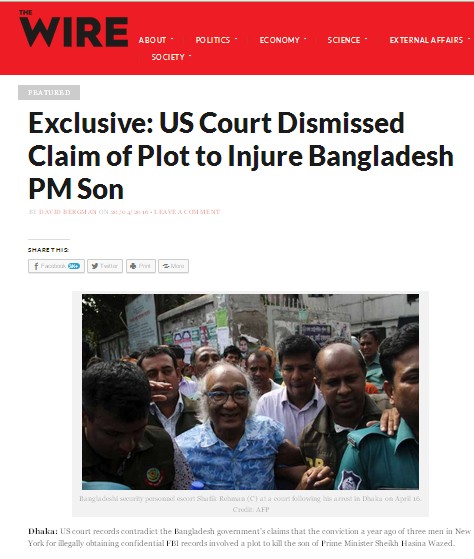Open the Society menu

pos(168,57)
